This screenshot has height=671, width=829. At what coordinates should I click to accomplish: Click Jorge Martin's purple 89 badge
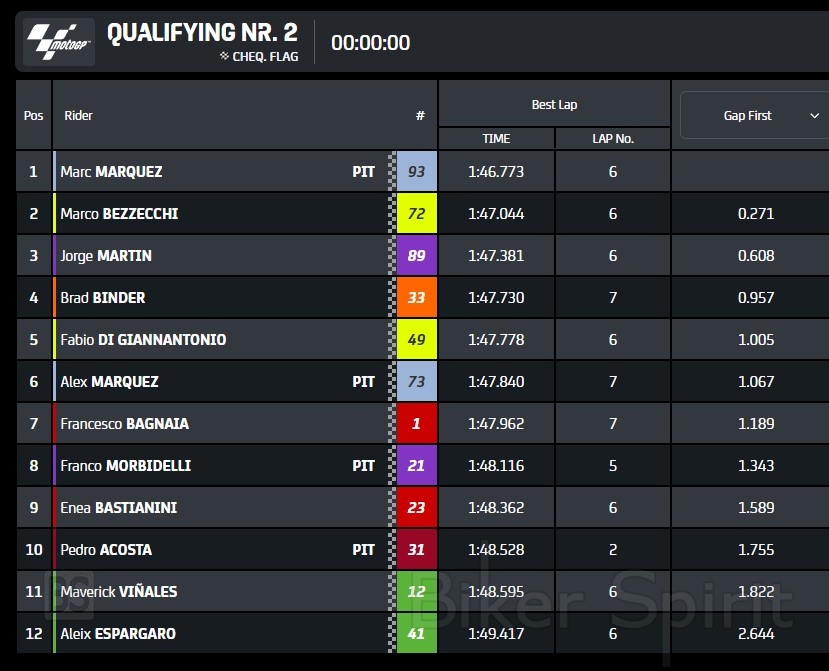[416, 256]
